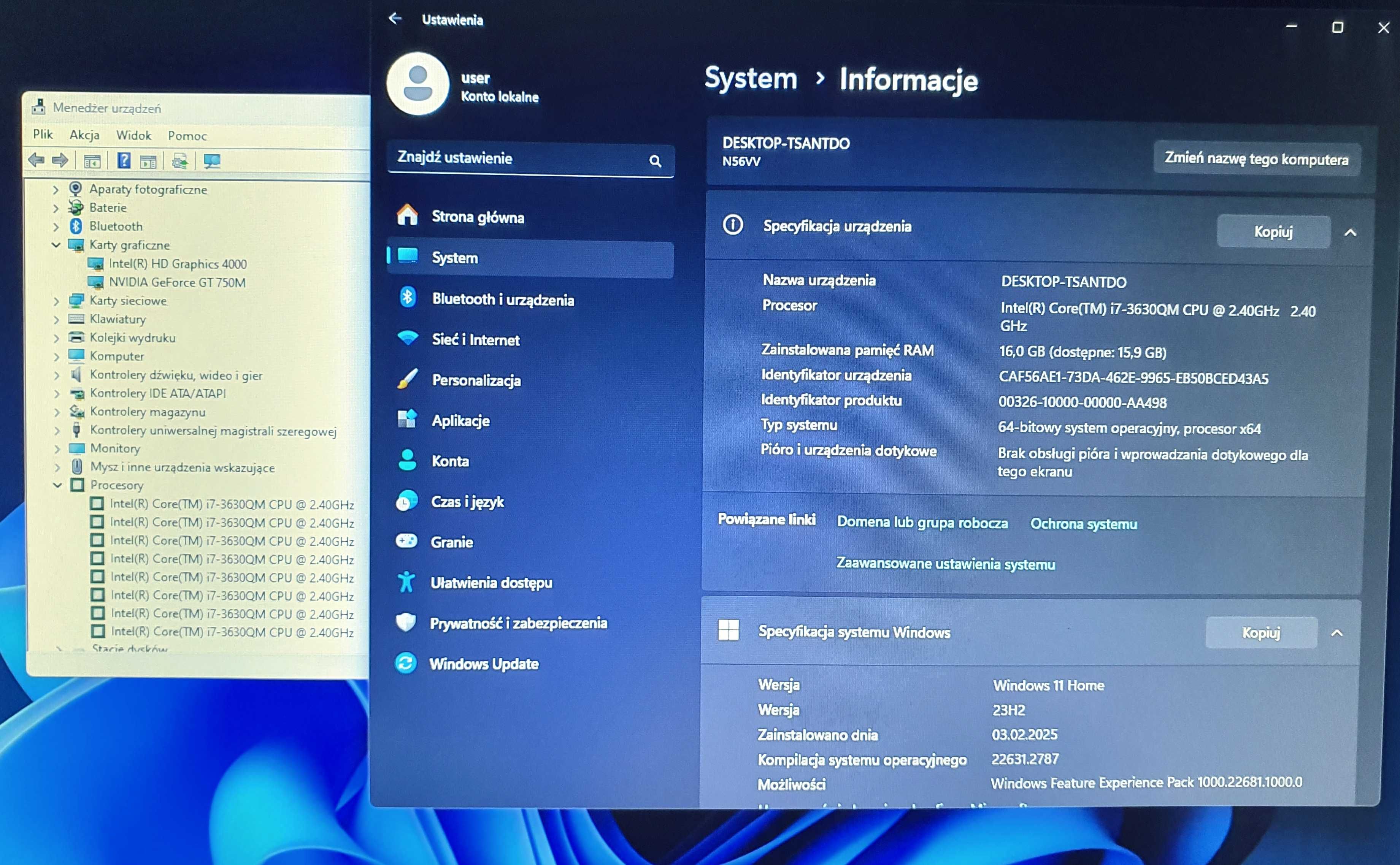
Task: Expand the Bluetooth node in Device Manager
Action: coord(56,227)
